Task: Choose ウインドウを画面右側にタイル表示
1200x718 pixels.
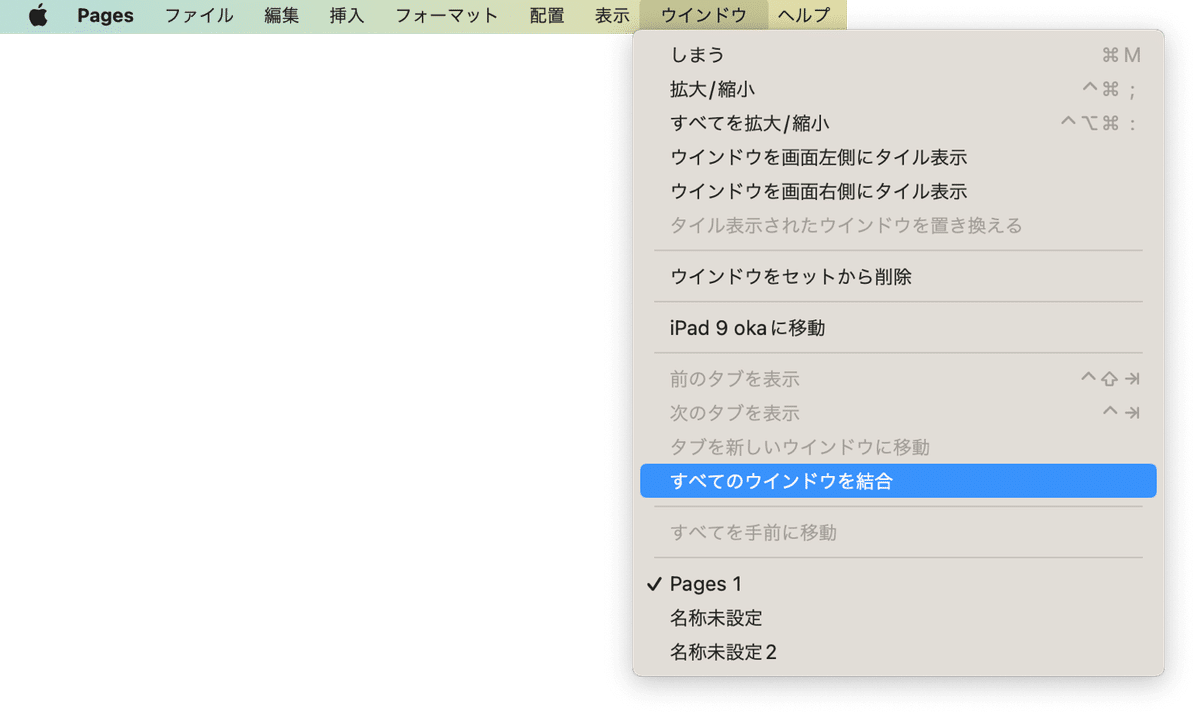Action: pyautogui.click(x=898, y=191)
